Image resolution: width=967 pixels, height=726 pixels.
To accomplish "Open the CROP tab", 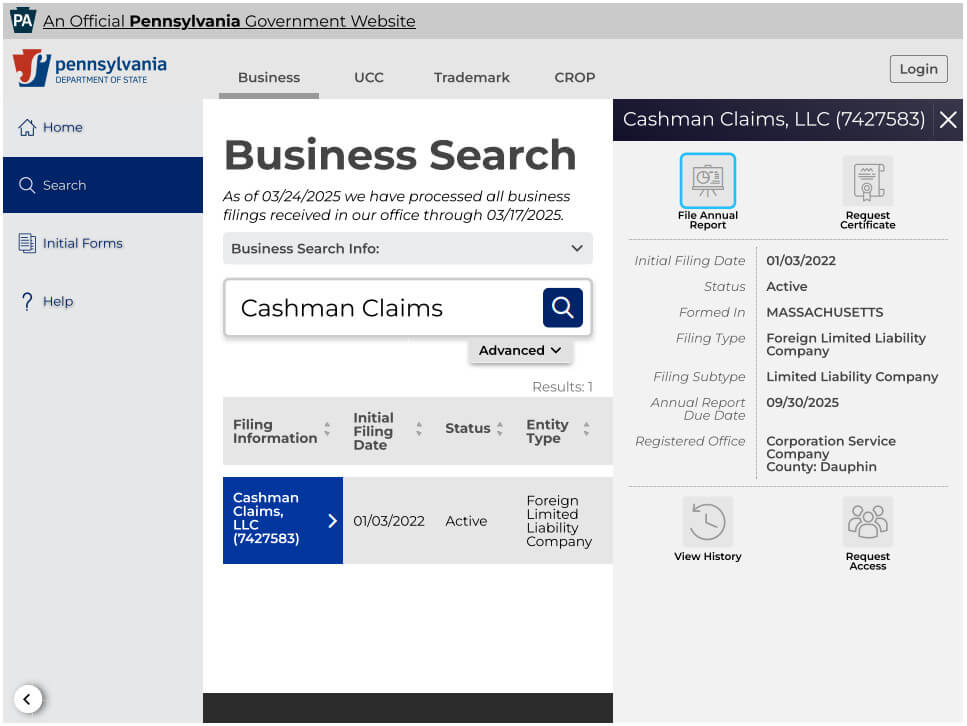I will coord(574,77).
